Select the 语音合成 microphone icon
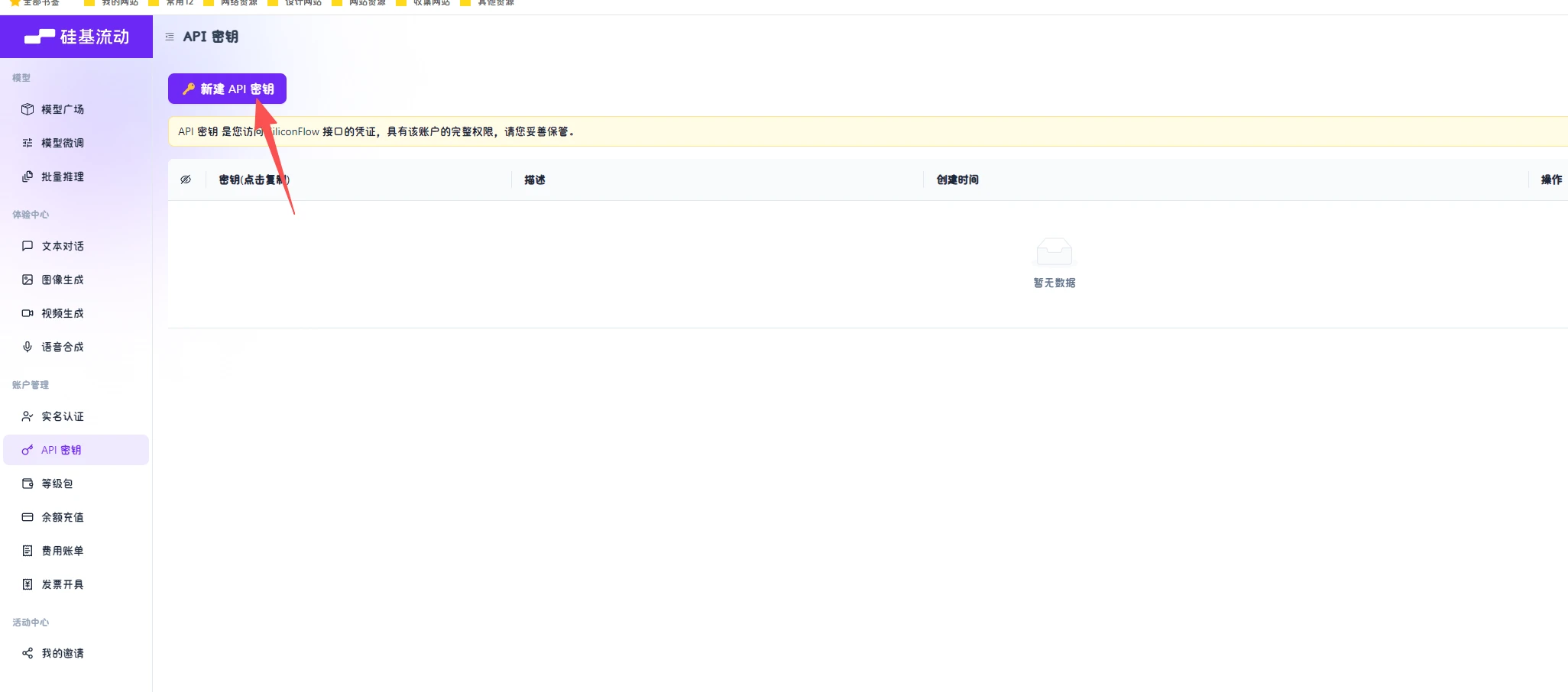 28,347
